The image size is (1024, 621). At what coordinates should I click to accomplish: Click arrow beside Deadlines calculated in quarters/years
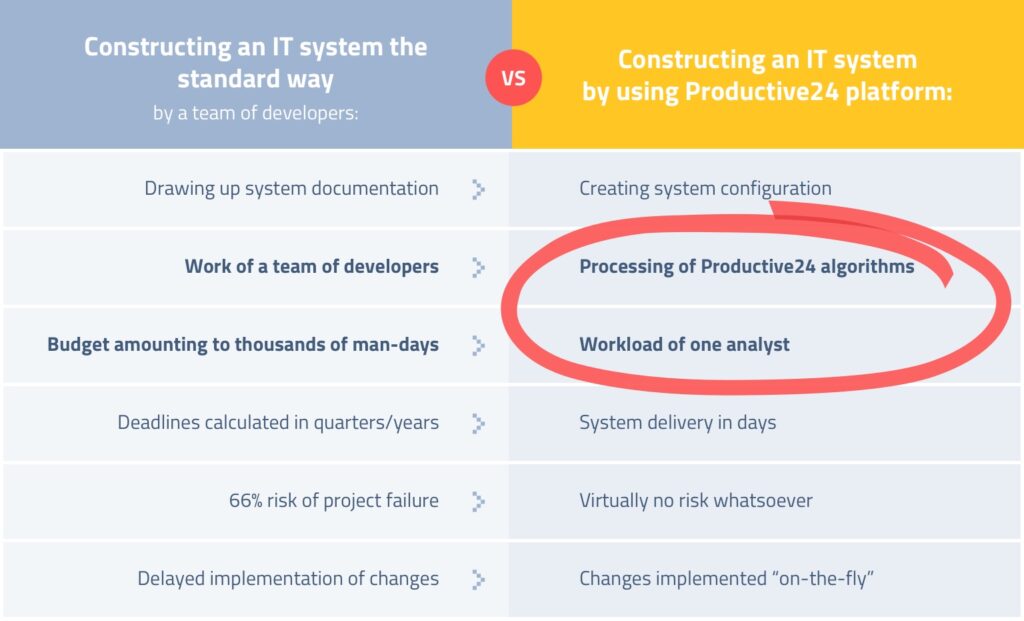(x=479, y=424)
